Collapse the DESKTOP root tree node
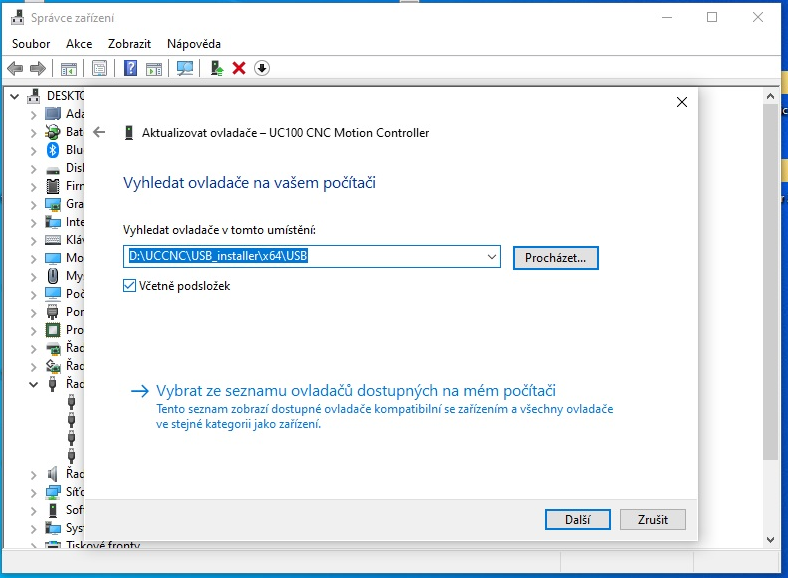The height and width of the screenshot is (578, 788). 15,96
